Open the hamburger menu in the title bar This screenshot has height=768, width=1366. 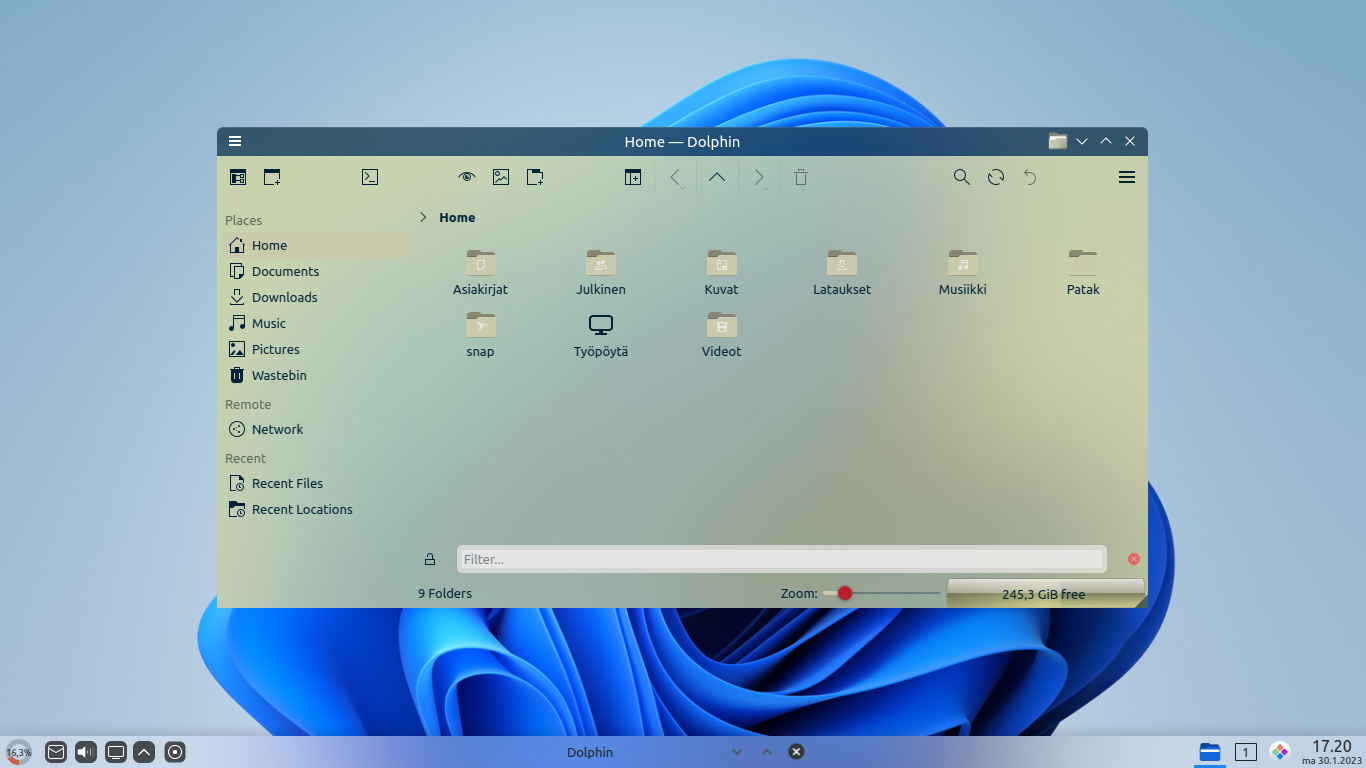pos(235,141)
